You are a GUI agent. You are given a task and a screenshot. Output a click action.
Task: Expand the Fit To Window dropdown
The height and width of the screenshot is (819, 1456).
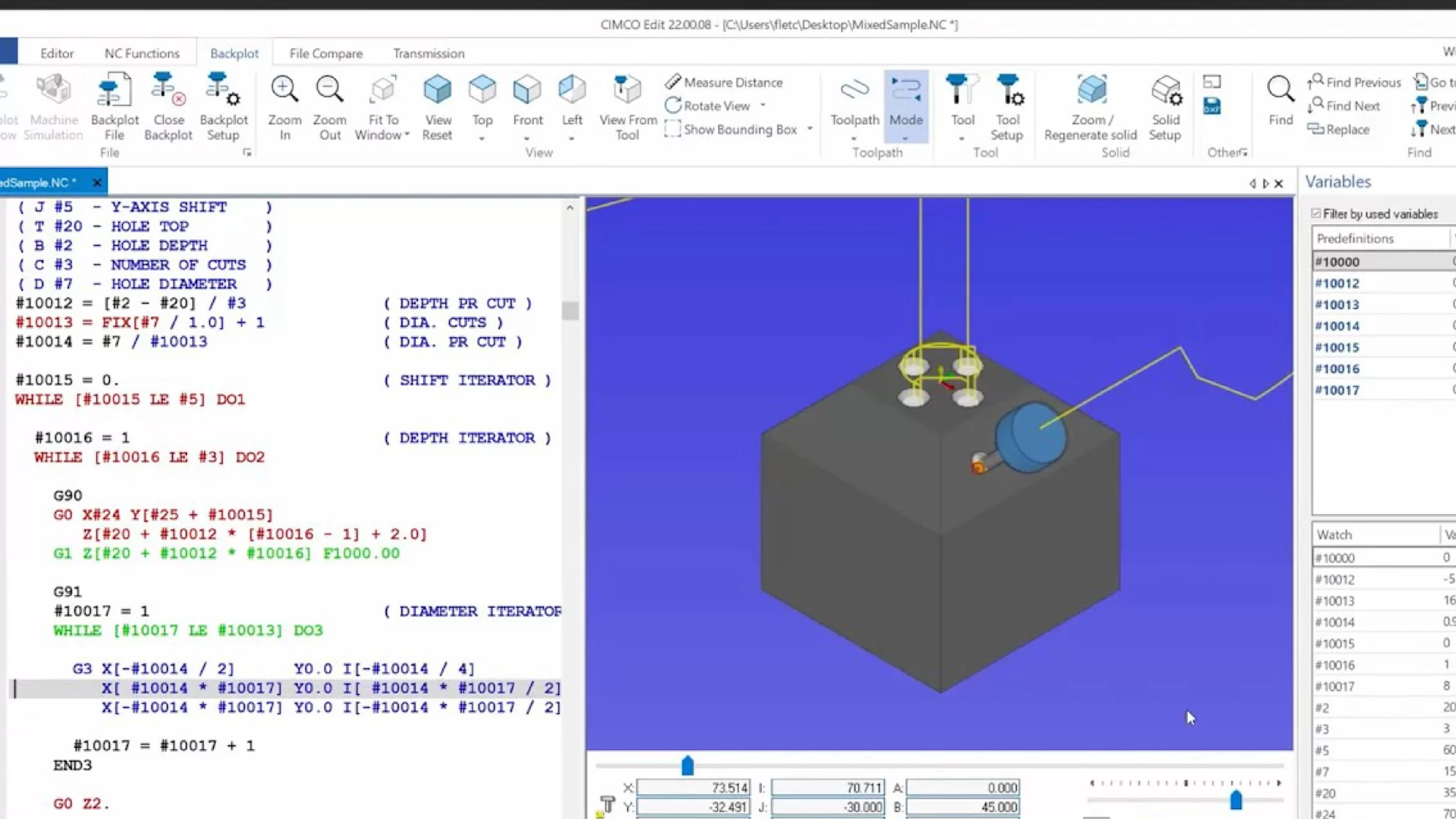click(407, 135)
